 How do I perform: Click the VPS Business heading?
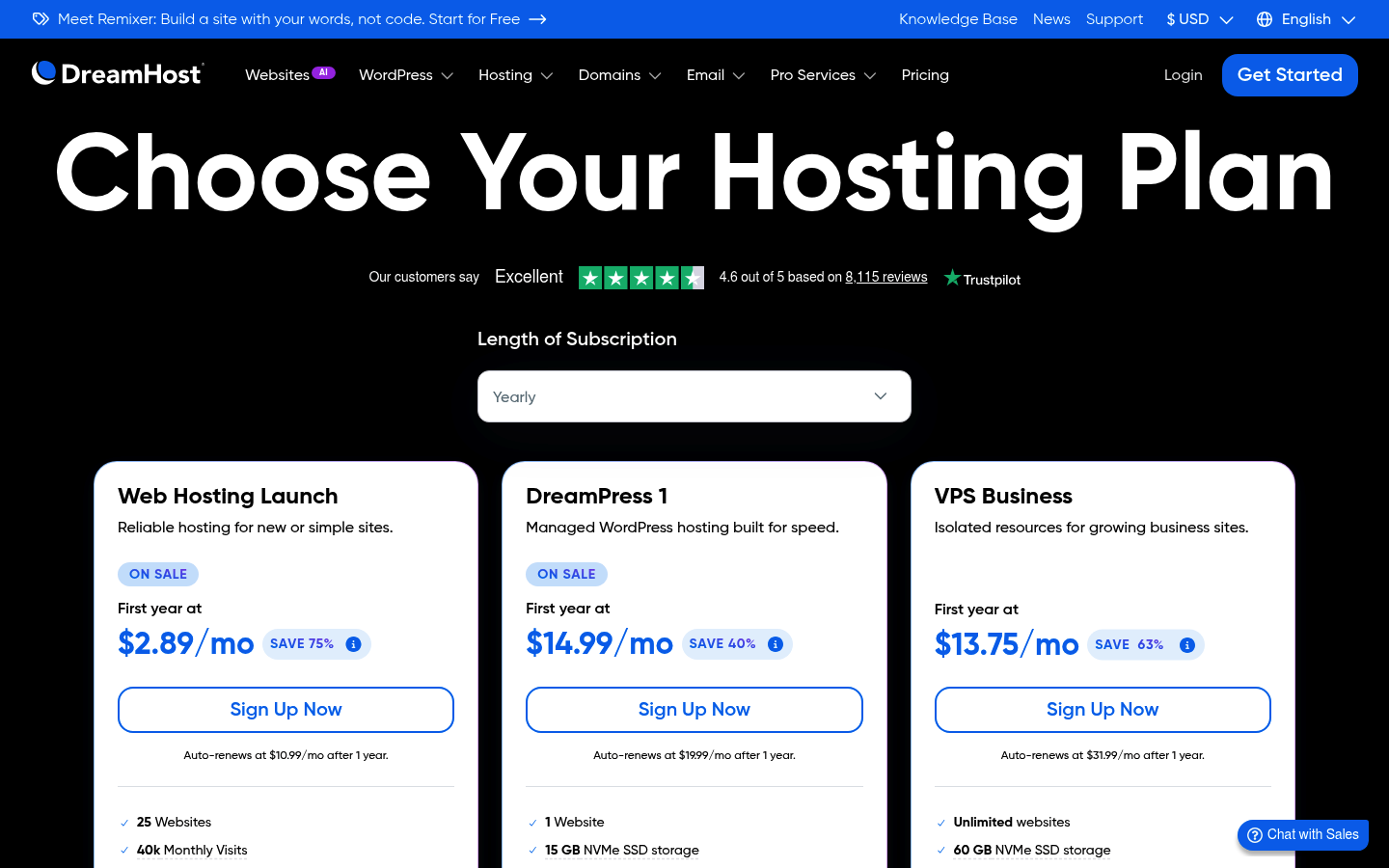(x=1003, y=496)
